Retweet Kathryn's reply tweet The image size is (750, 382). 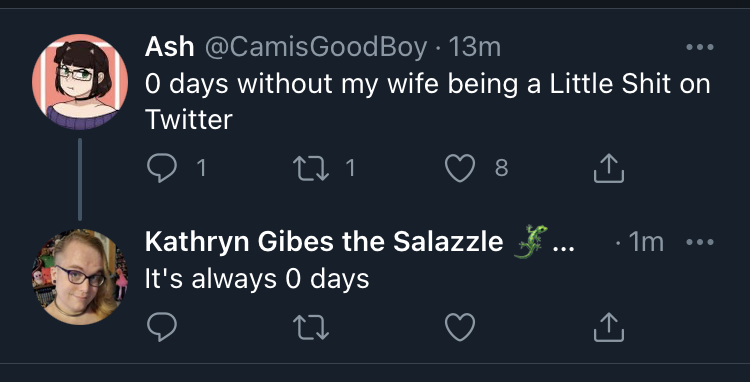point(310,327)
